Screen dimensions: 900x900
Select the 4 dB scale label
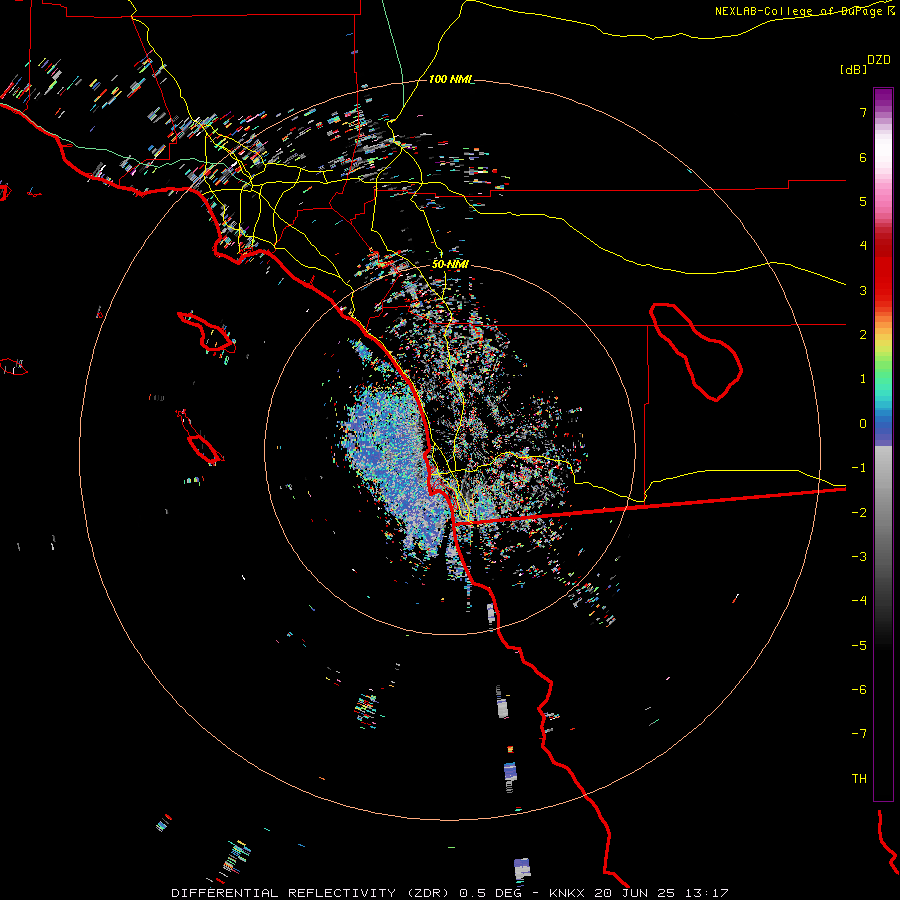(863, 246)
